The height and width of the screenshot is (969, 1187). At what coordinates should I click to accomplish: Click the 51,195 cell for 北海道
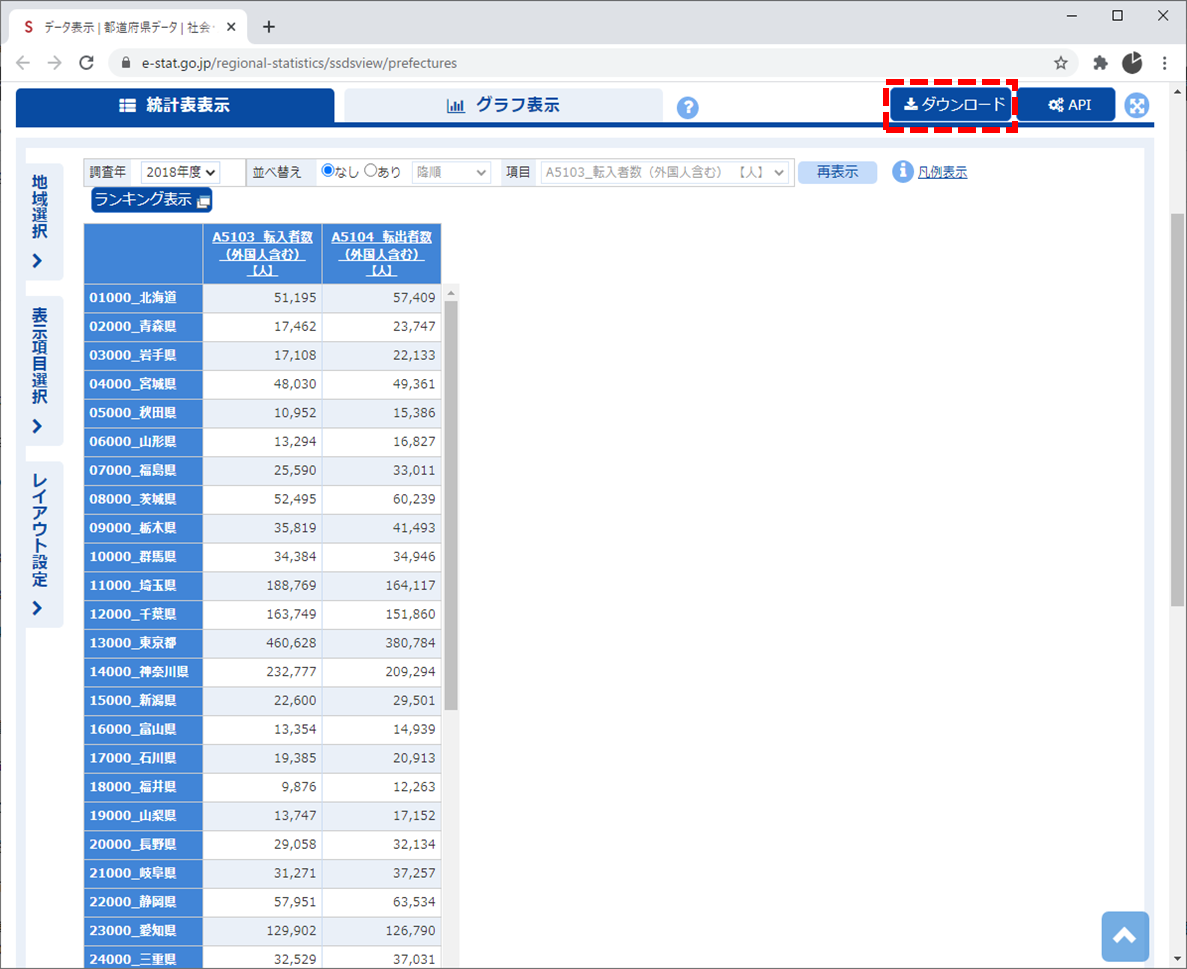(x=263, y=298)
